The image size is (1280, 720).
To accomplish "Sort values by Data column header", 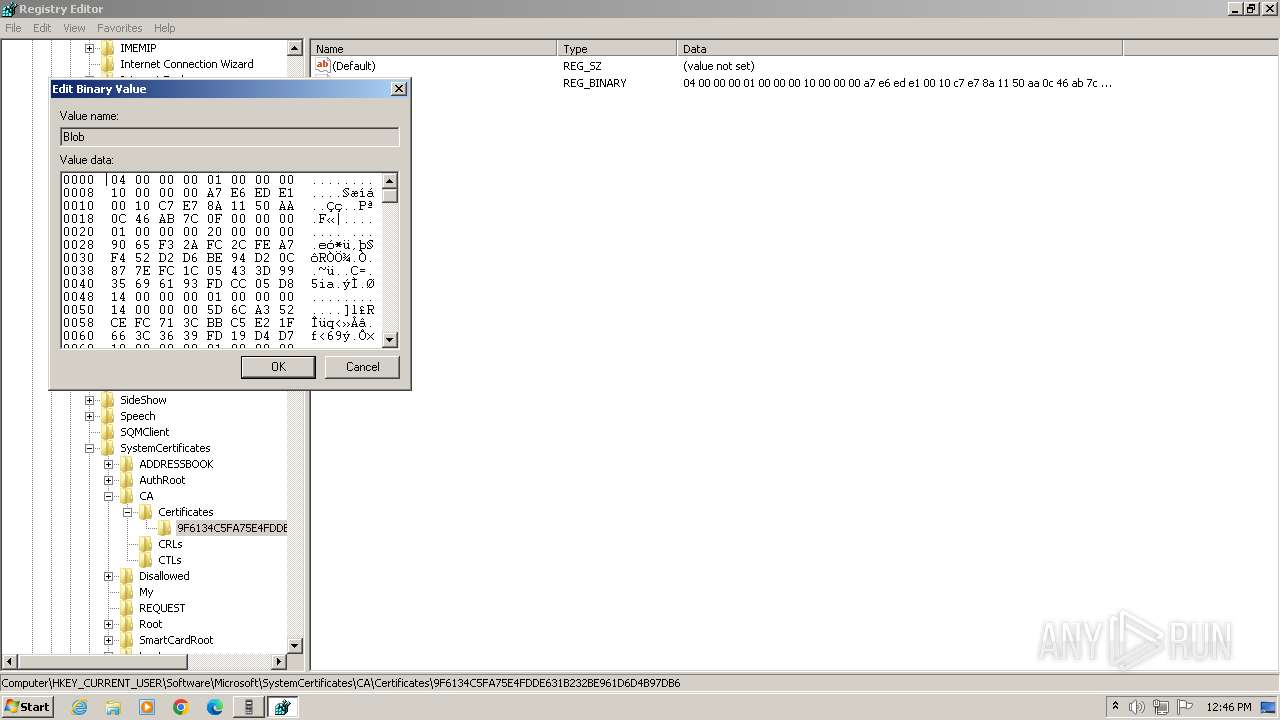I will pos(900,48).
